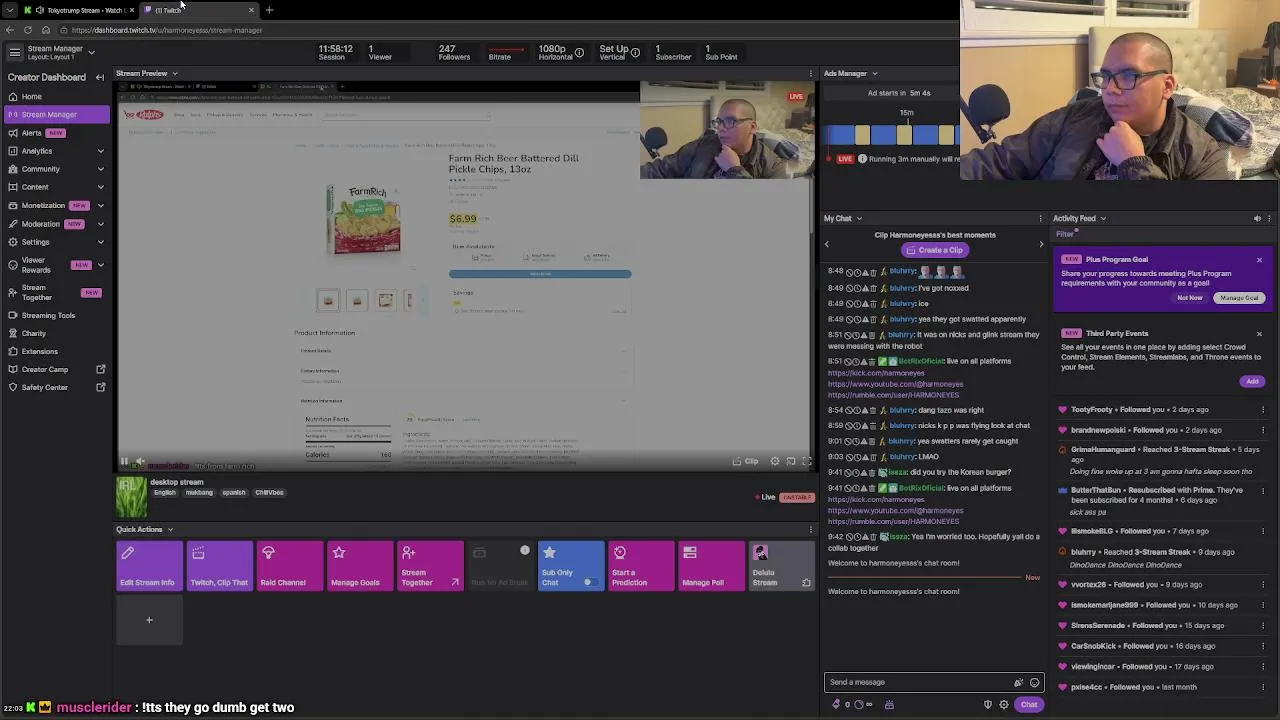Image resolution: width=1280 pixels, height=720 pixels.
Task: Open a new browser tab
Action: coord(269,10)
